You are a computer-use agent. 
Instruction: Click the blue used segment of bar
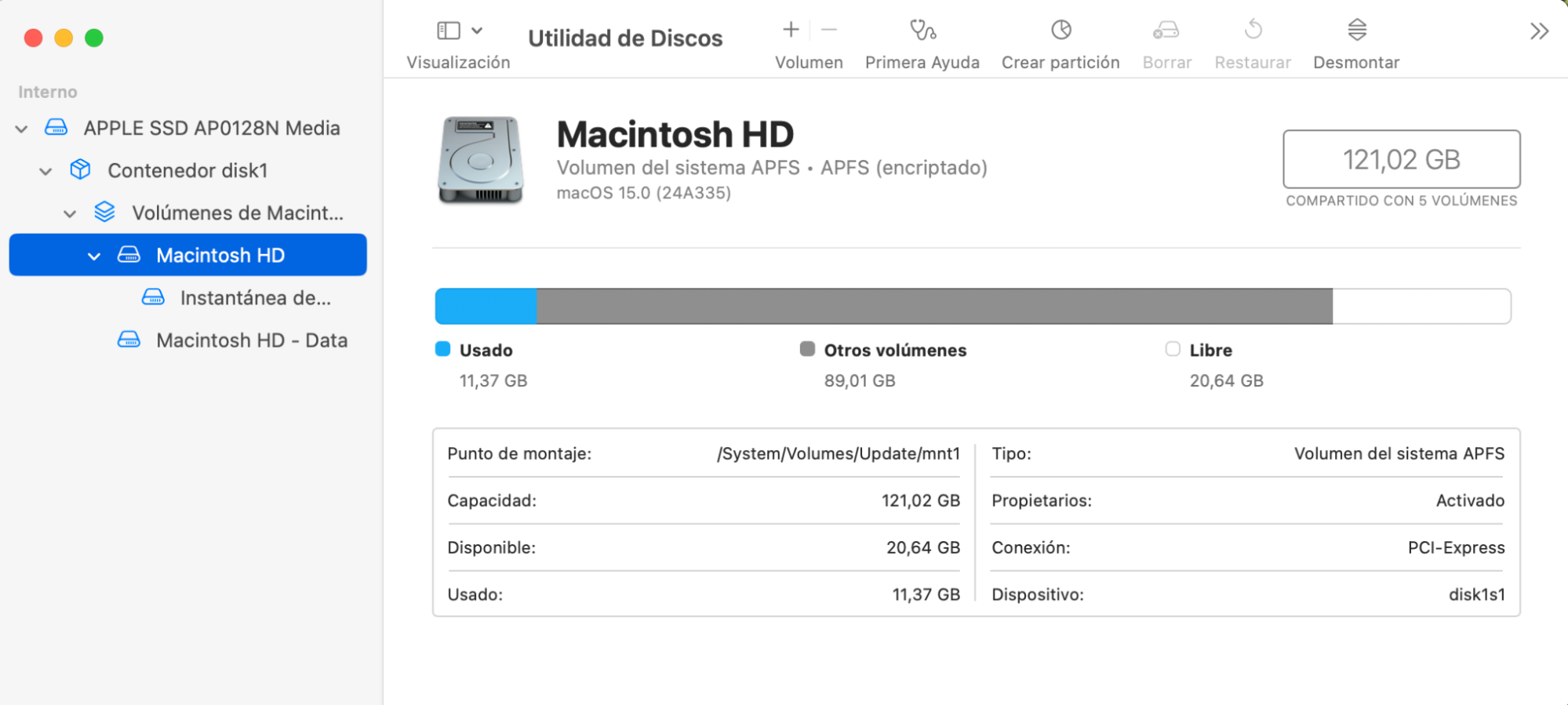(486, 306)
